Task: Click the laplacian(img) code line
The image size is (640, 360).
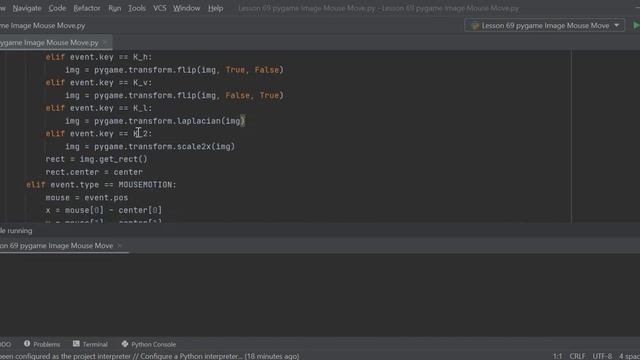Action: point(155,121)
